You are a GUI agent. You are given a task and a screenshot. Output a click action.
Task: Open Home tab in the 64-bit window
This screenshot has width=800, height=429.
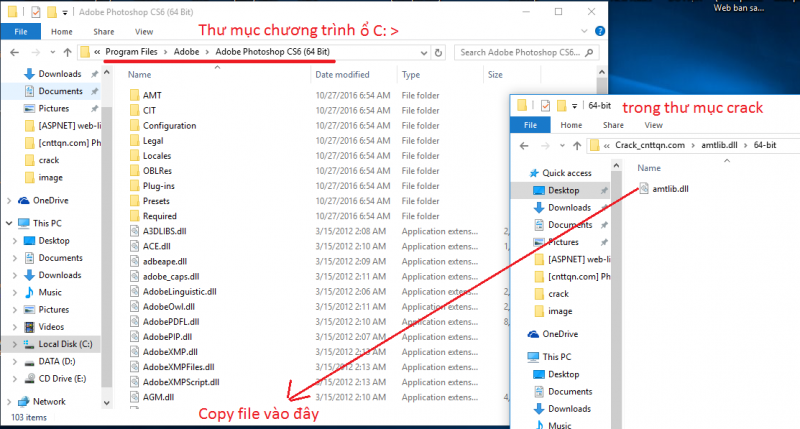coord(571,125)
